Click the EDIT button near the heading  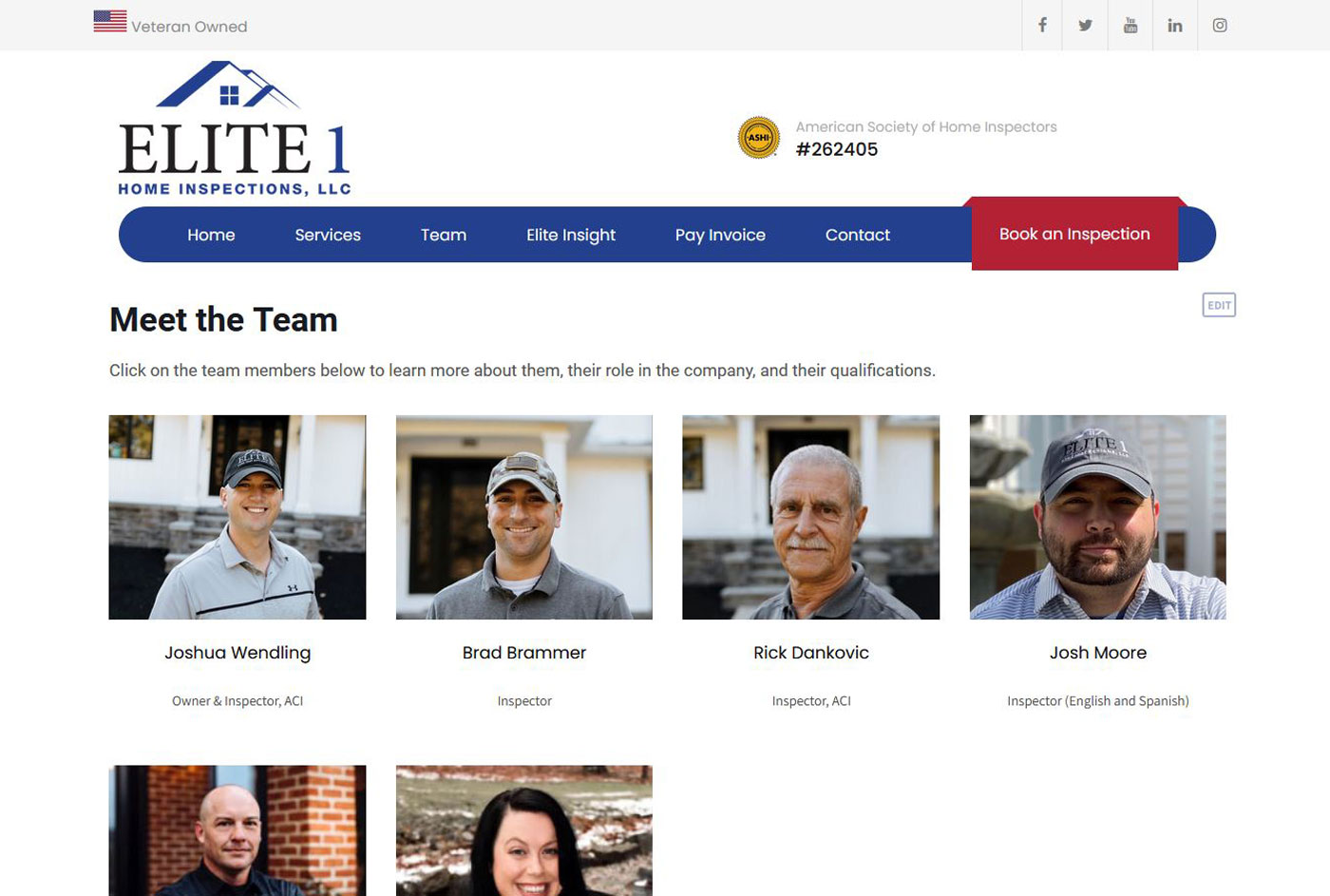point(1219,305)
